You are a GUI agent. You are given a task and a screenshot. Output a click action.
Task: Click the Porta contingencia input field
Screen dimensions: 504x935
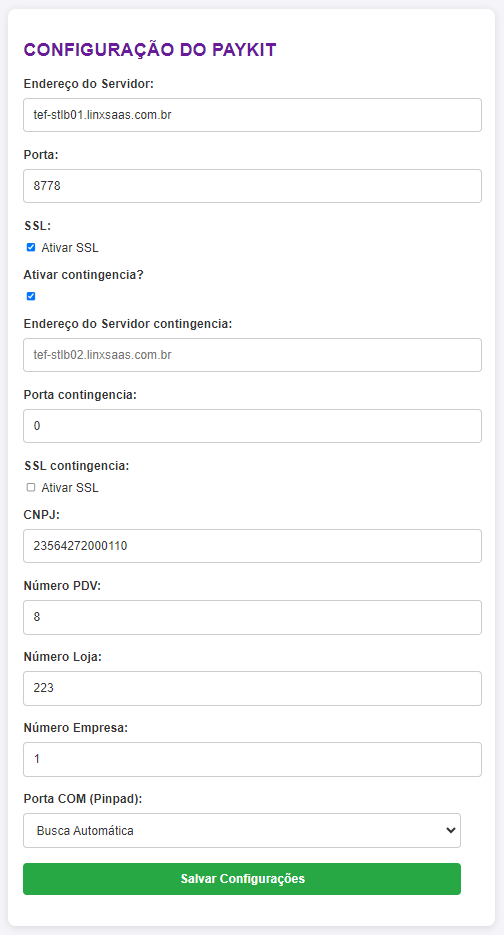click(x=252, y=426)
